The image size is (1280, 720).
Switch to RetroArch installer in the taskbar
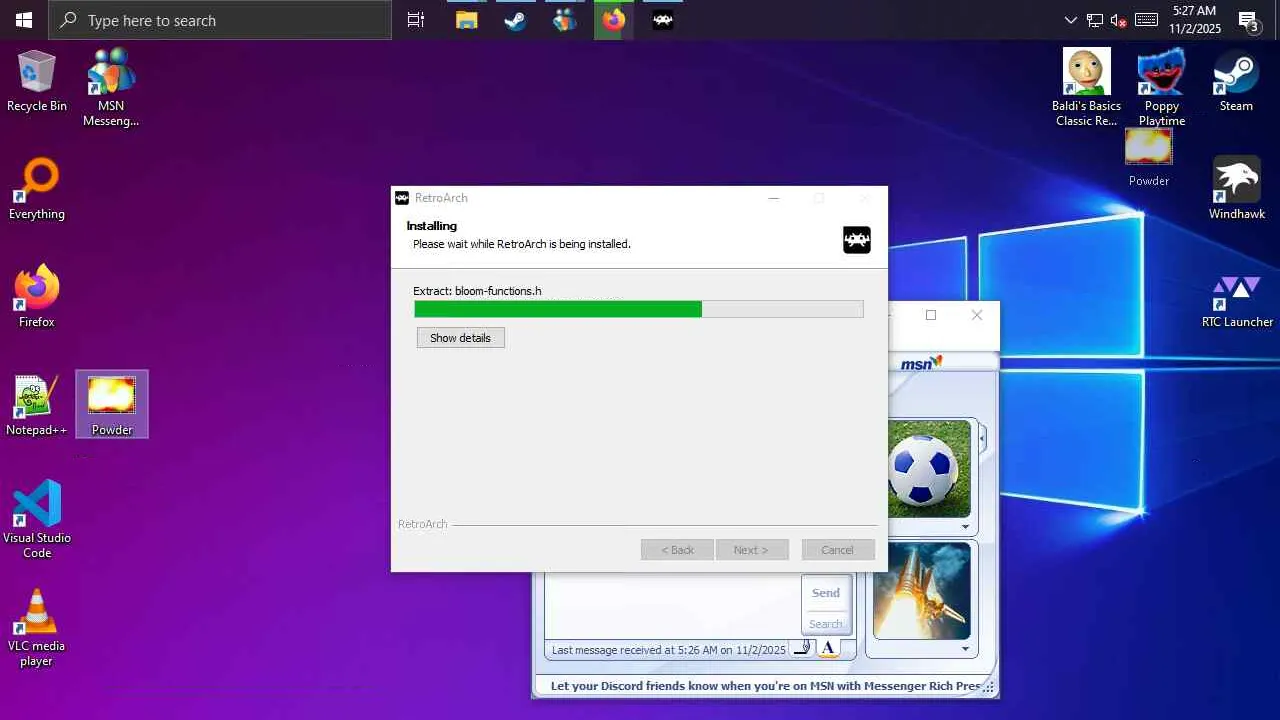click(663, 20)
